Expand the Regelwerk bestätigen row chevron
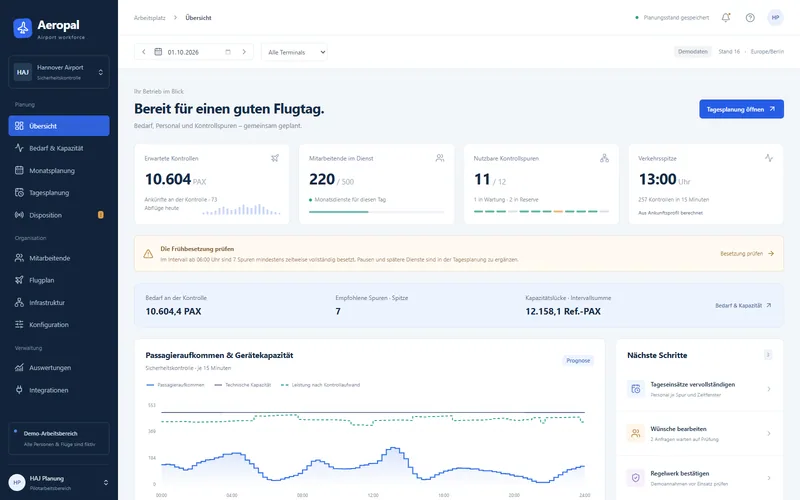The image size is (800, 500). (769, 478)
